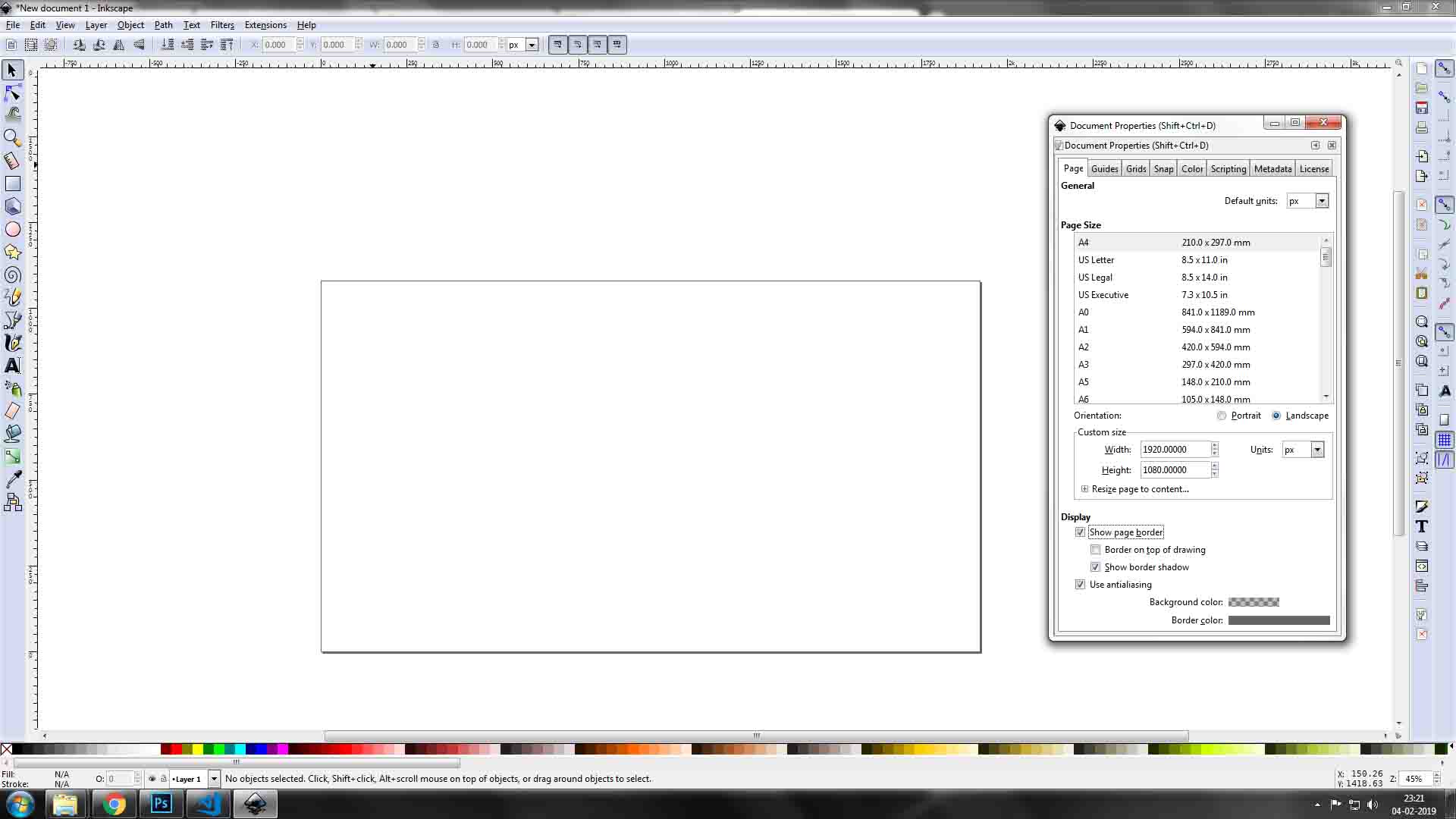Choose US Letter page size
The width and height of the screenshot is (1456, 819).
pyautogui.click(x=1097, y=260)
